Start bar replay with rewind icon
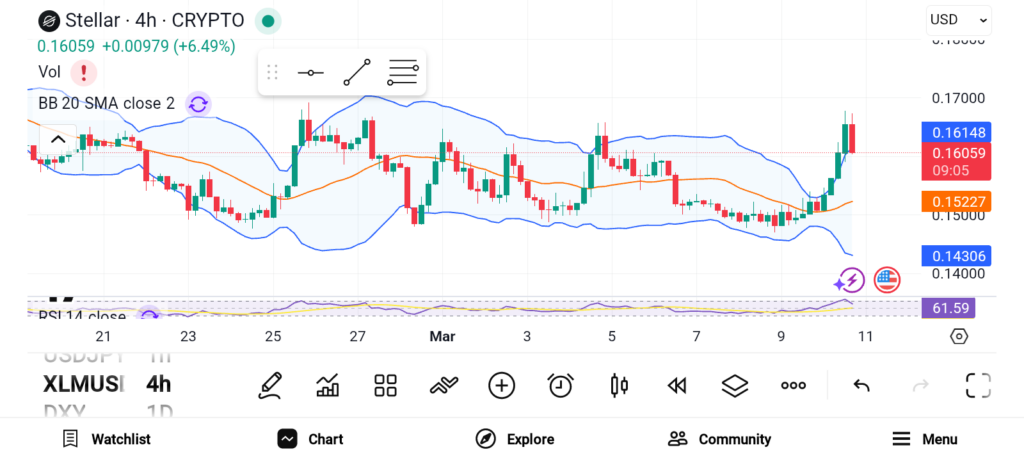Screen dimensions: 1024x461 pyautogui.click(x=677, y=385)
